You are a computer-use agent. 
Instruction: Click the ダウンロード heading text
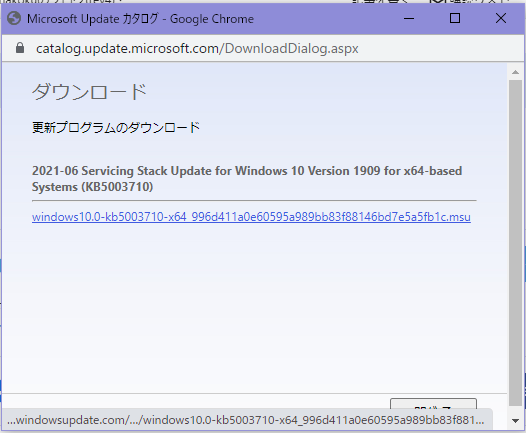[x=90, y=92]
